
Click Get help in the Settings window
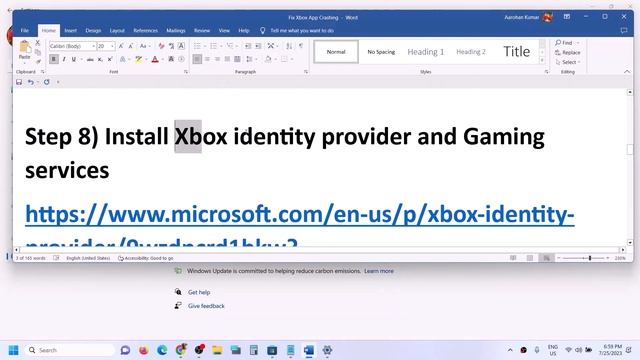click(x=199, y=292)
